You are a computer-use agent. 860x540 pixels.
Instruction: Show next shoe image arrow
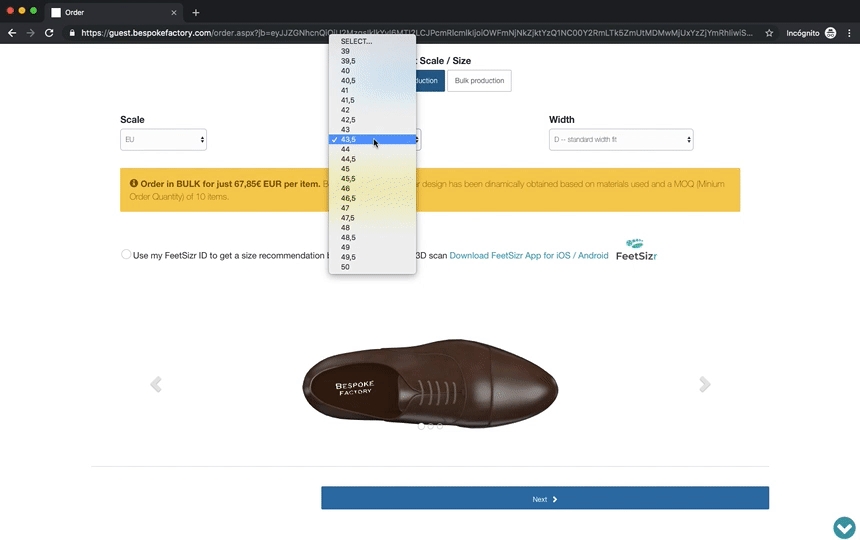[x=705, y=385]
